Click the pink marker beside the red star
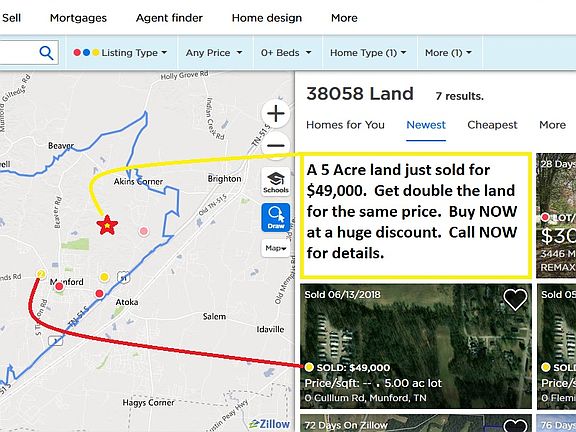This screenshot has width=576, height=432. 144,231
